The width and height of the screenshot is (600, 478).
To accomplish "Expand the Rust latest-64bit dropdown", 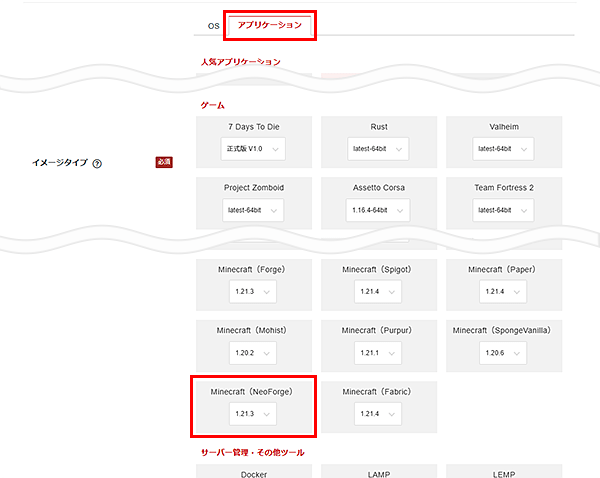I will coord(377,149).
